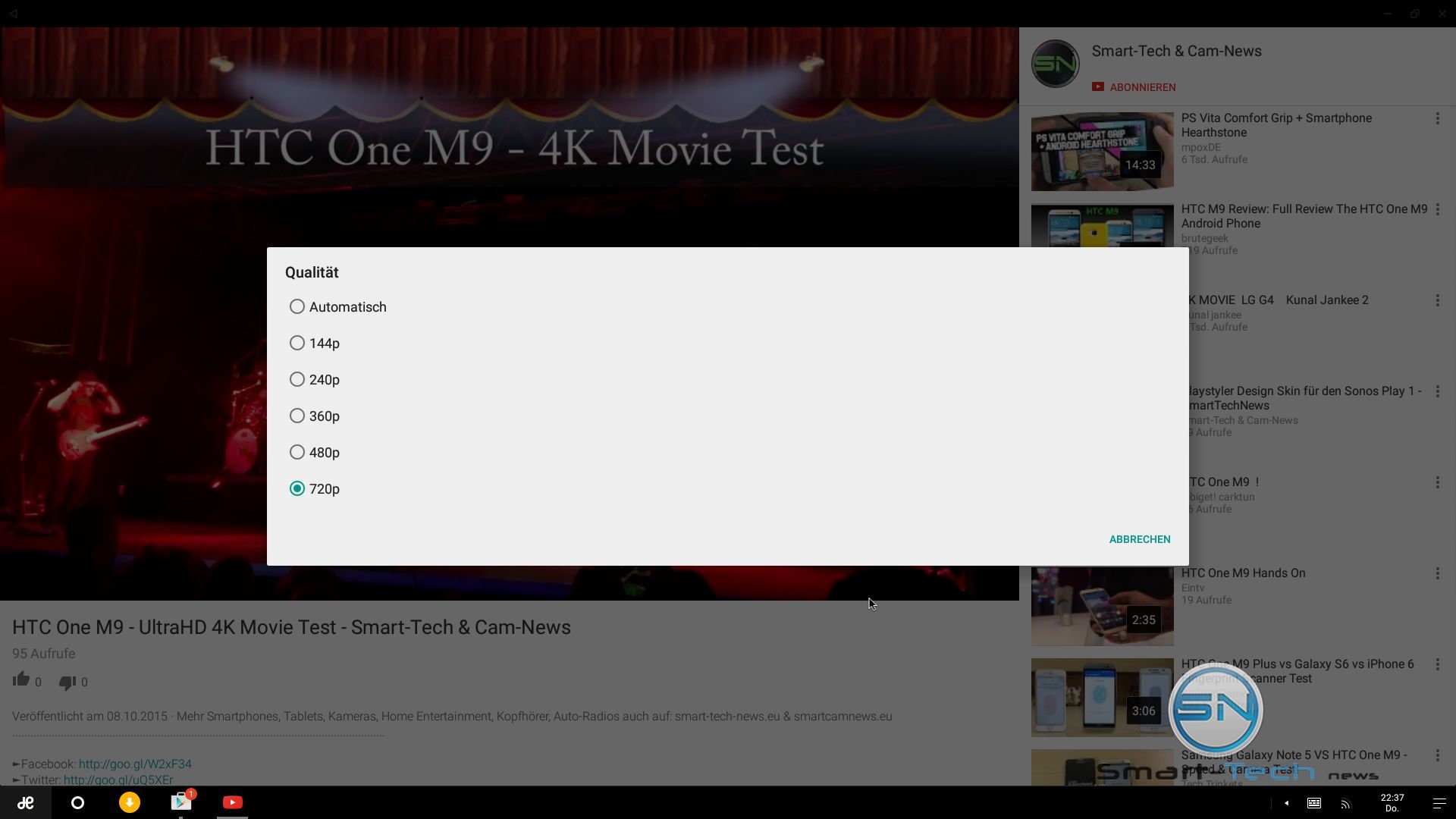Open options menu for HTC One M9 ! video

(x=1437, y=482)
